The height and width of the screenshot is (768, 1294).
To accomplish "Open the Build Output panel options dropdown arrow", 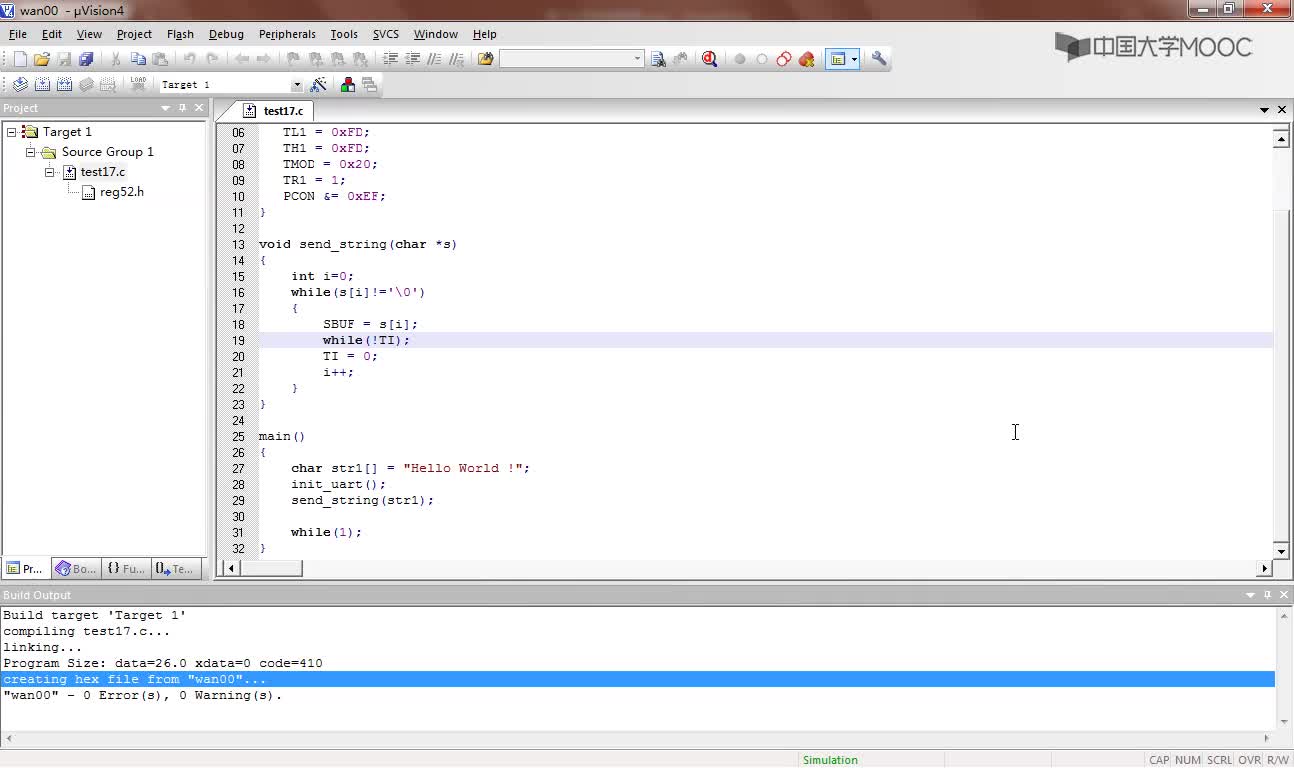I will pyautogui.click(x=1250, y=595).
